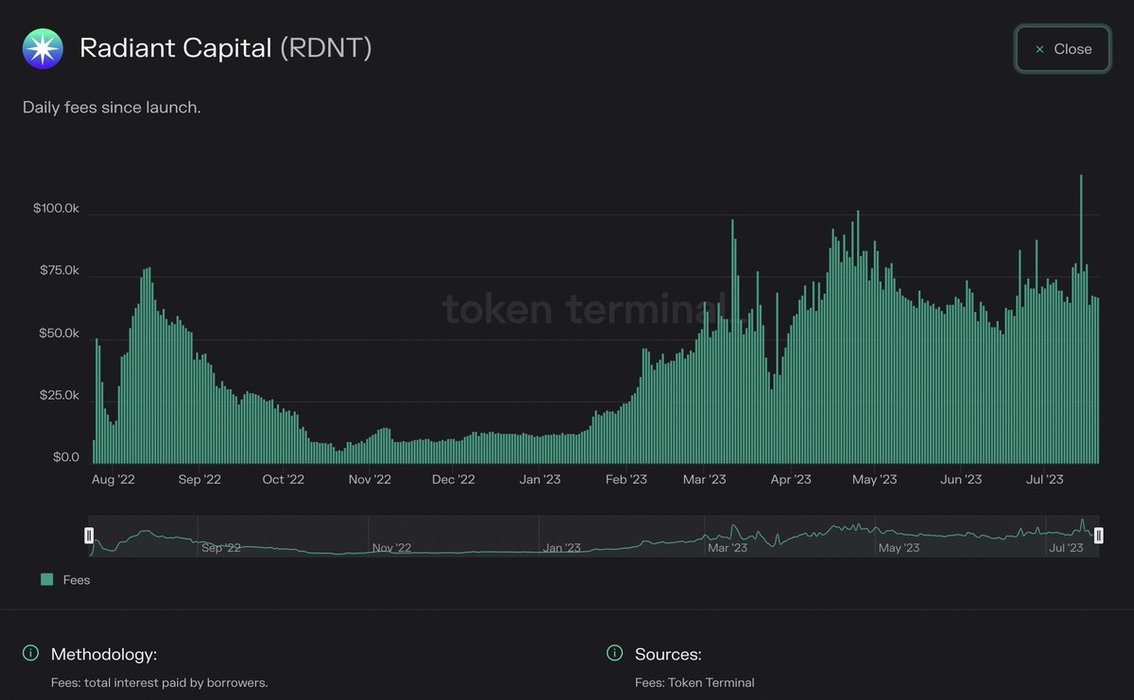Click the Methodology info icon

(30, 653)
